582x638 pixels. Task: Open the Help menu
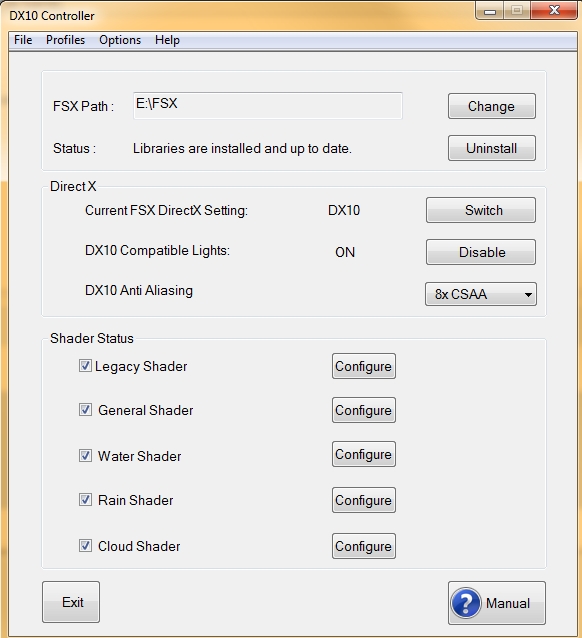point(167,40)
